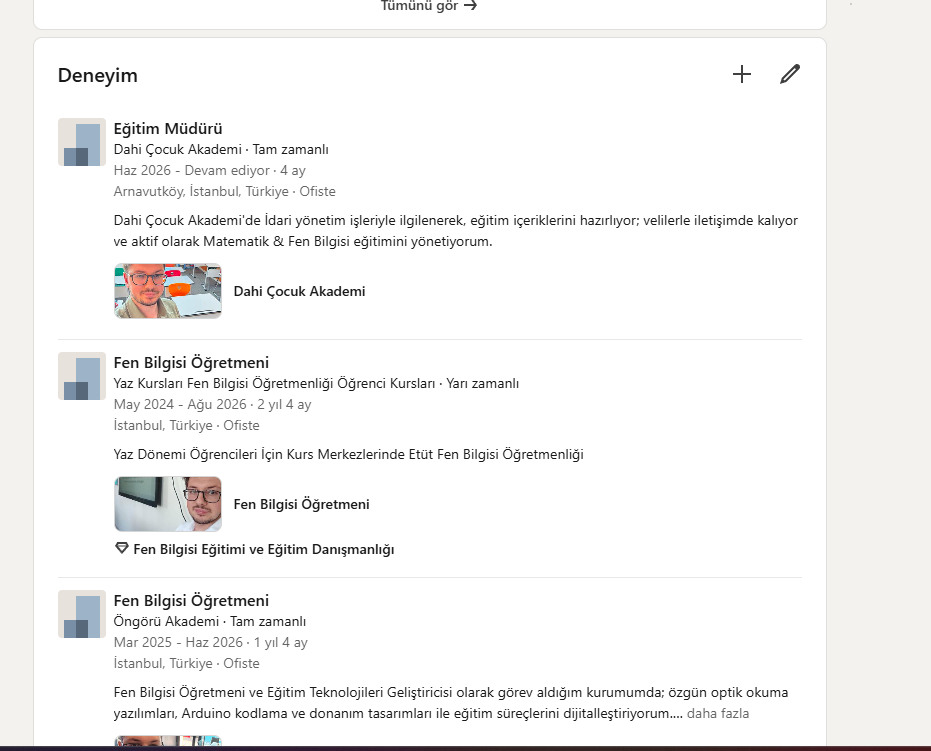Open company logo beside Öngörü Akademi entry
This screenshot has height=751, width=931.
82,614
